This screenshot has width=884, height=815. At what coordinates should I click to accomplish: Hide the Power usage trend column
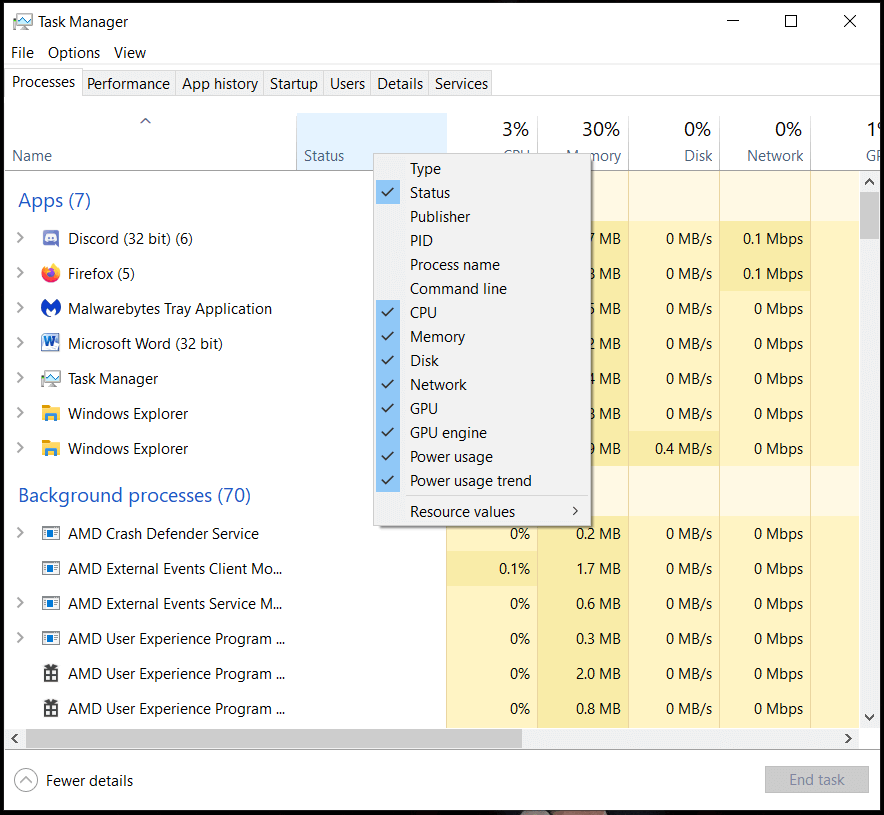(x=482, y=481)
